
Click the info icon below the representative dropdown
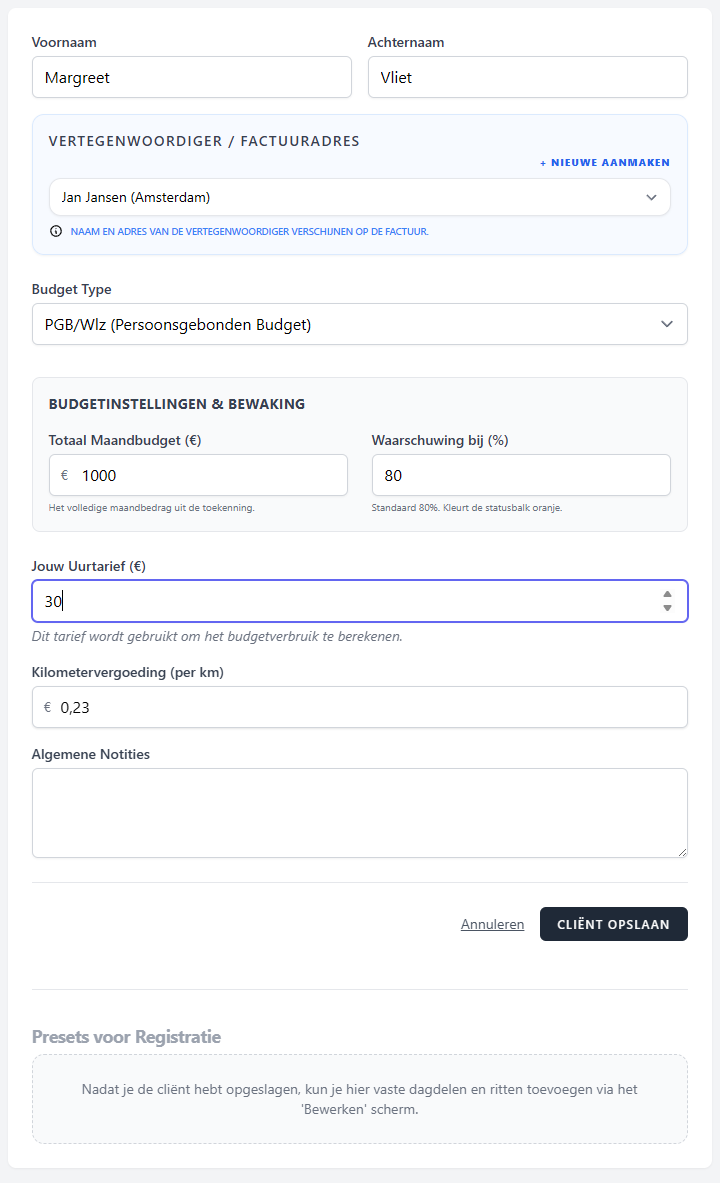(x=56, y=231)
